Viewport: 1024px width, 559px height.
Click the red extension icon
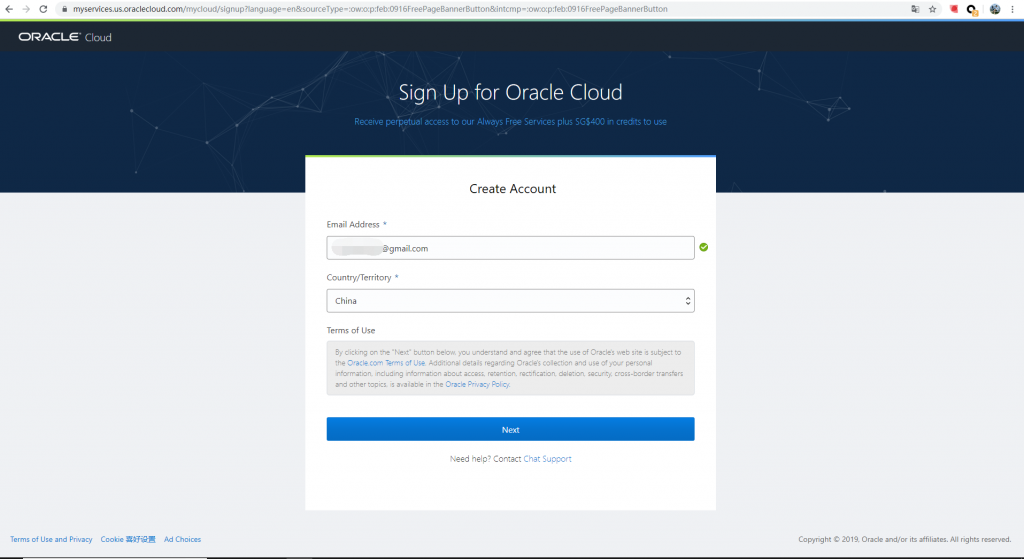tap(953, 9)
